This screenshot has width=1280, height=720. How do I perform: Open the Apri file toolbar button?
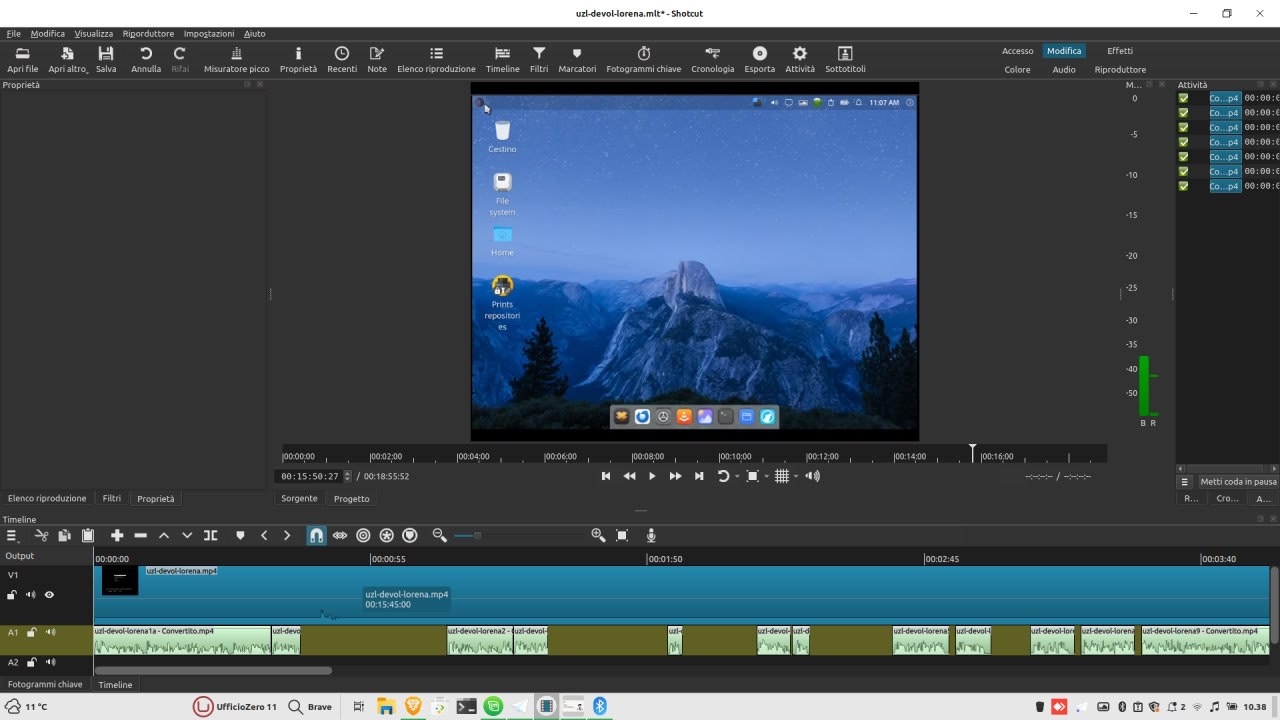(22, 60)
